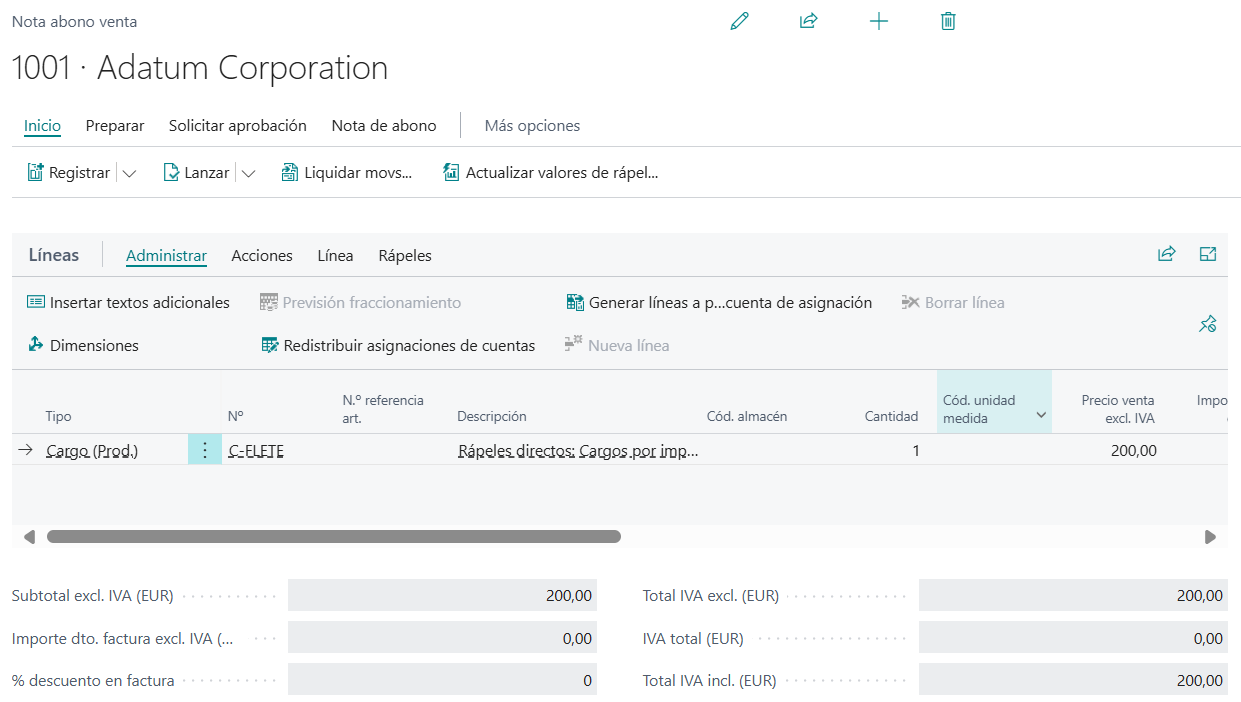Click the Descripción column header
Screen dimensions: 1241x702
coord(492,416)
